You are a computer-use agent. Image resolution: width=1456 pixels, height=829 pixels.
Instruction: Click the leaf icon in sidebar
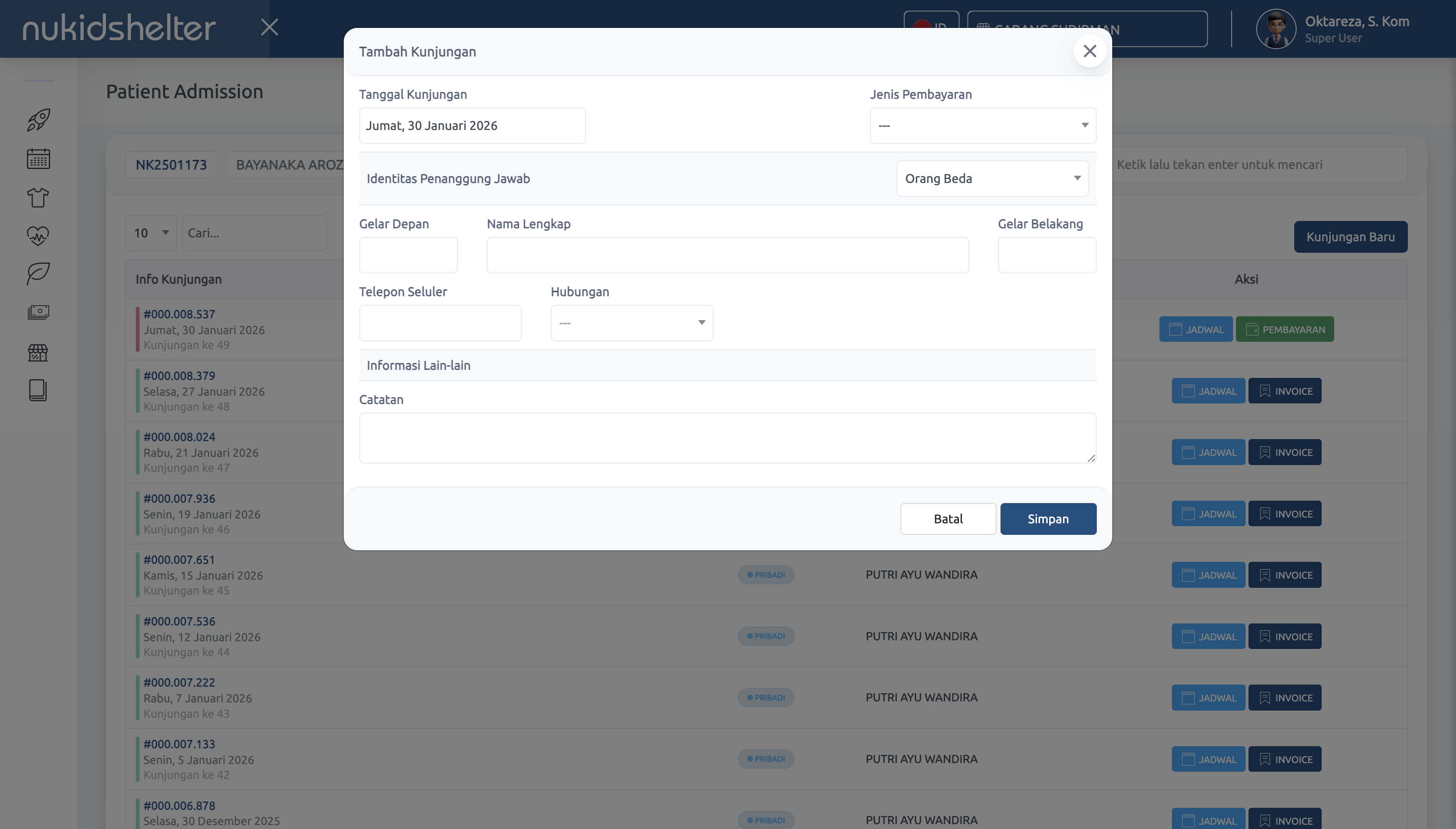tap(38, 273)
